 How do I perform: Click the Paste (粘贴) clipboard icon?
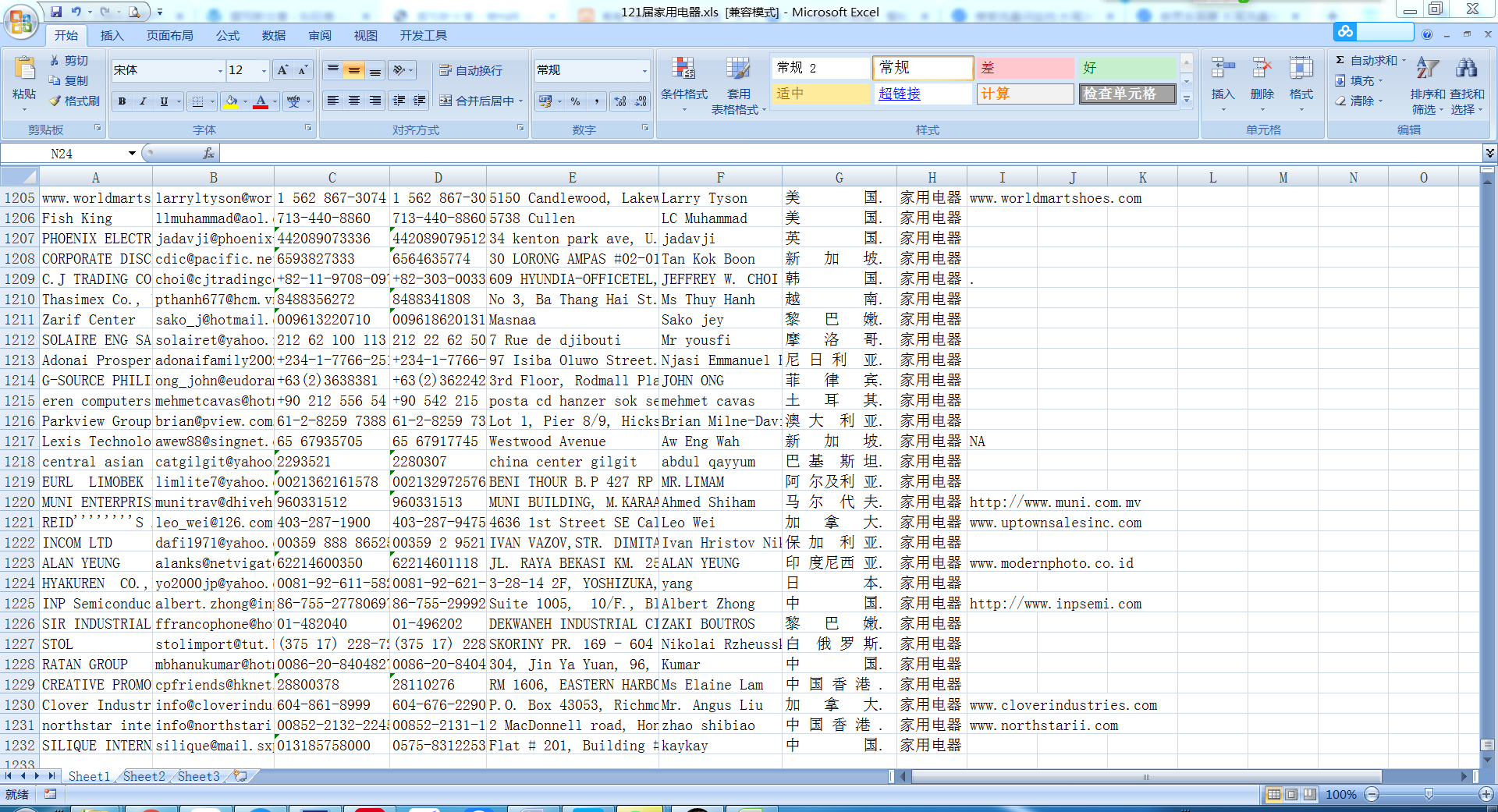point(24,69)
